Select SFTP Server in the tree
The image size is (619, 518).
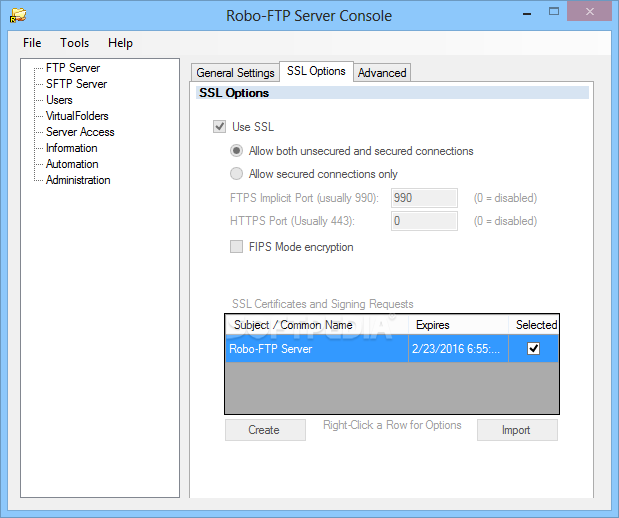(77, 84)
